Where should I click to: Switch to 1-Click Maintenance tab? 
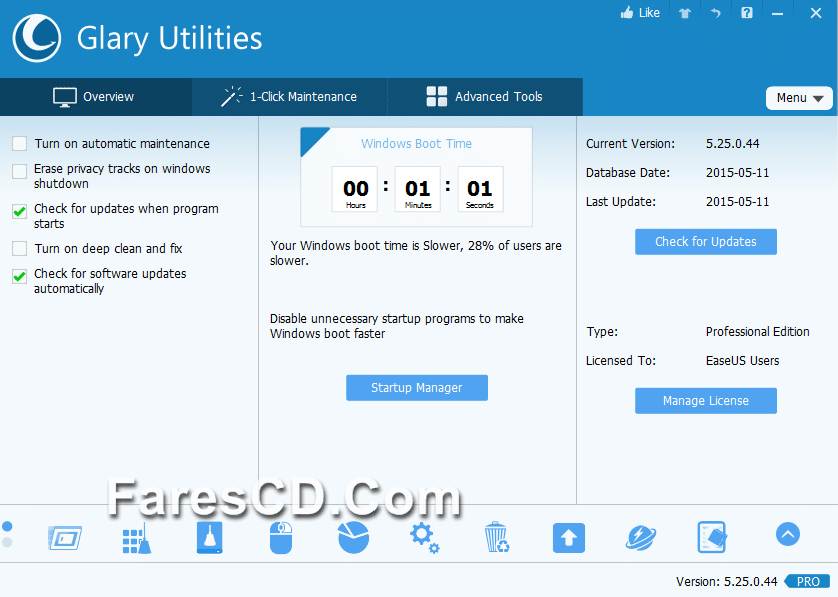tap(289, 97)
